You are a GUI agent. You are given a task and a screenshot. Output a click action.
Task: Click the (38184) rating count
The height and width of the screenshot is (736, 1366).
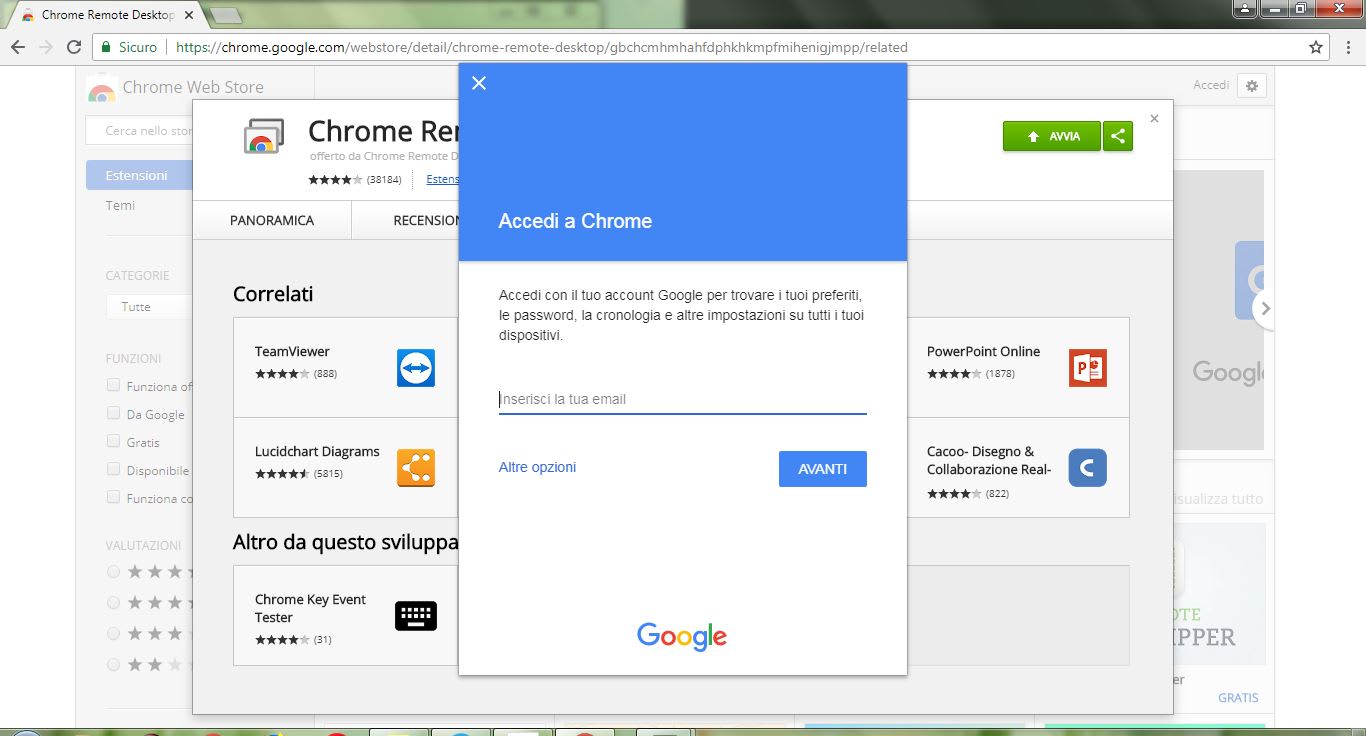coord(384,180)
